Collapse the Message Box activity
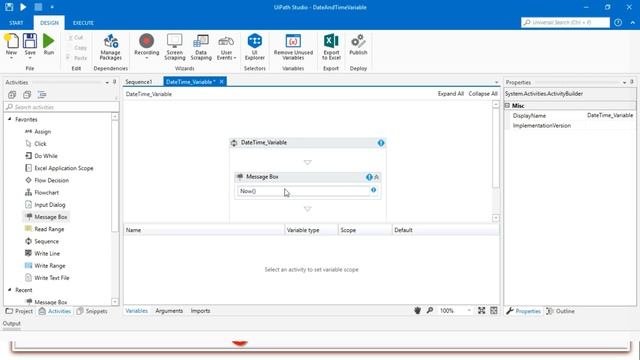Viewport: 640px width, 360px height. 377,177
